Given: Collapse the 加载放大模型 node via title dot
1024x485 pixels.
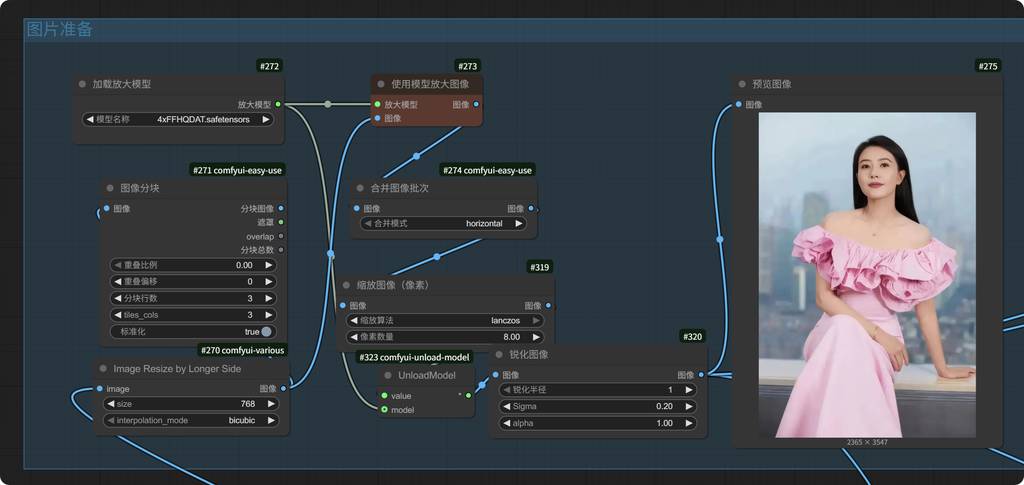Looking at the screenshot, I should click(83, 85).
